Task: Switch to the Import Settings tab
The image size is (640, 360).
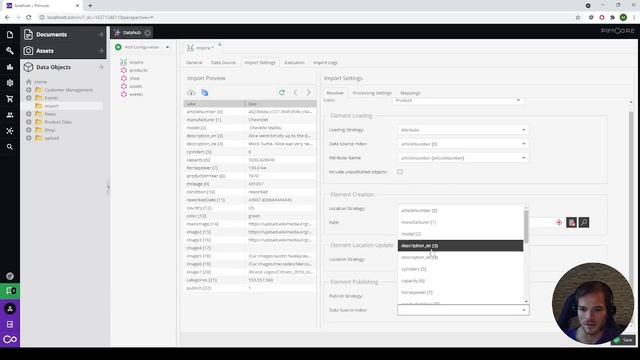Action: (x=260, y=62)
